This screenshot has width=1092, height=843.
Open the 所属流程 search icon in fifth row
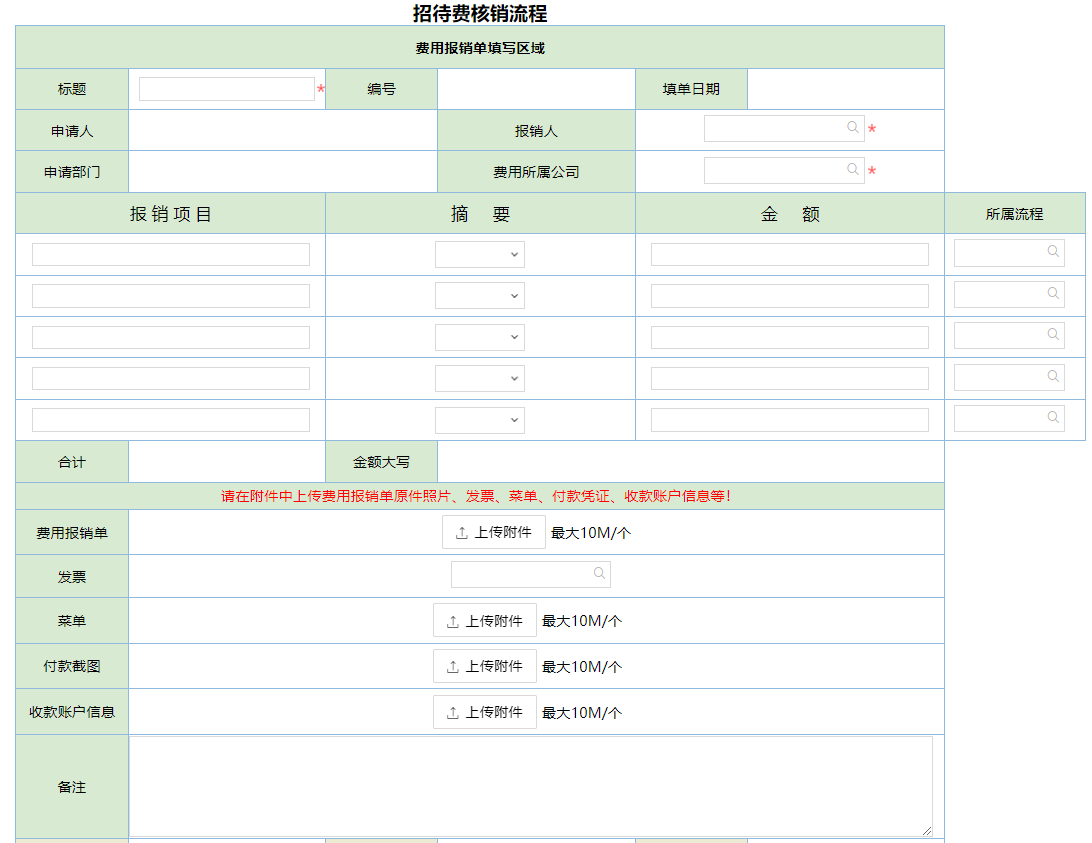(x=1053, y=417)
